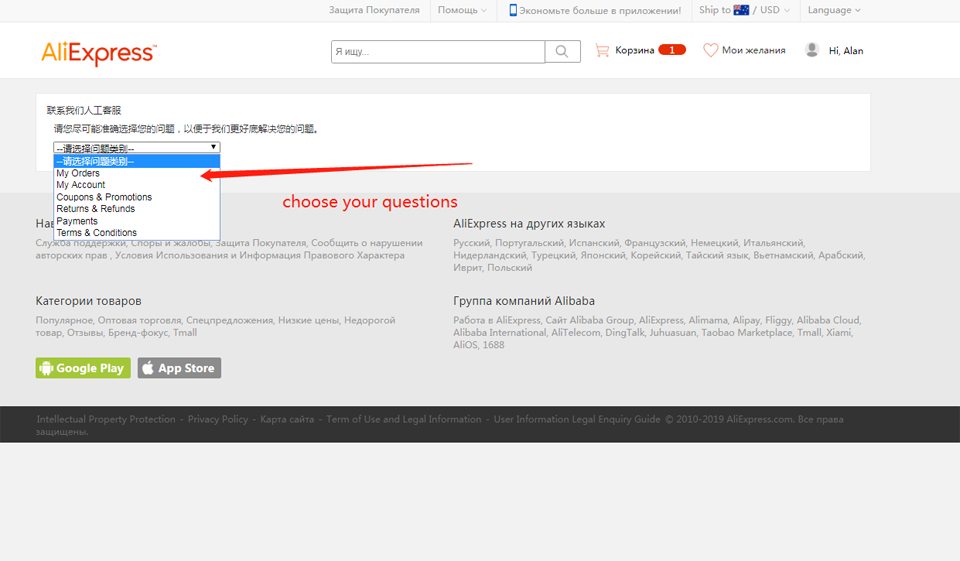Screen dimensions: 960x561
Task: Open Информация Правового Характера link
Action: [x=321, y=255]
